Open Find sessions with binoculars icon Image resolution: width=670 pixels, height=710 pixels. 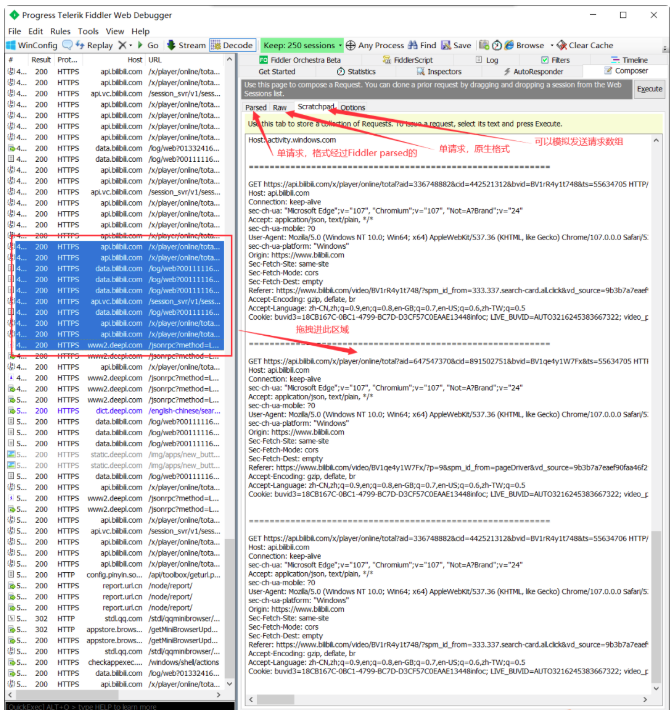[x=422, y=45]
